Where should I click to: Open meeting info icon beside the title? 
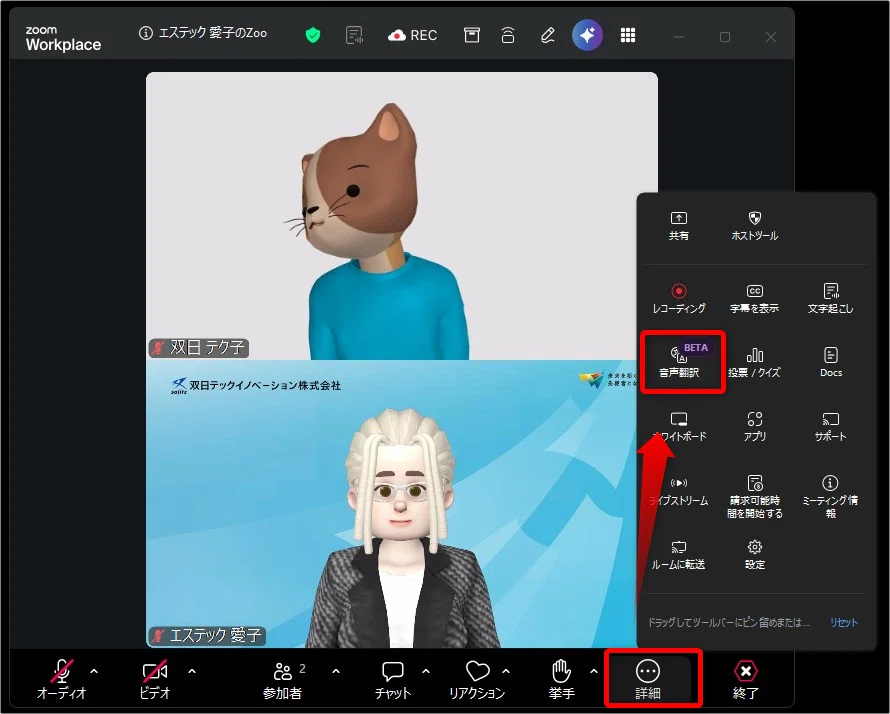point(145,33)
